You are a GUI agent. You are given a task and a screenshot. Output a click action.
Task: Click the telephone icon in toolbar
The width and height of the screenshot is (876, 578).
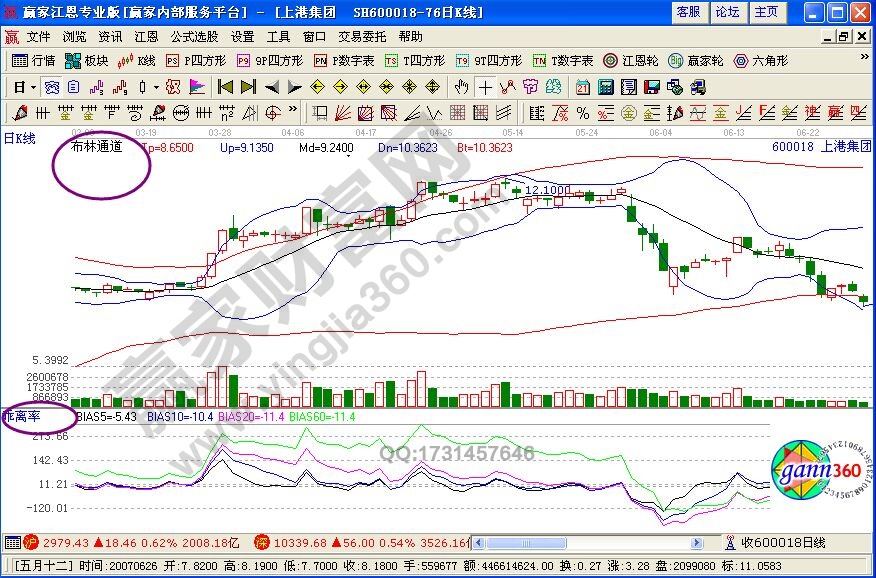coord(52,87)
